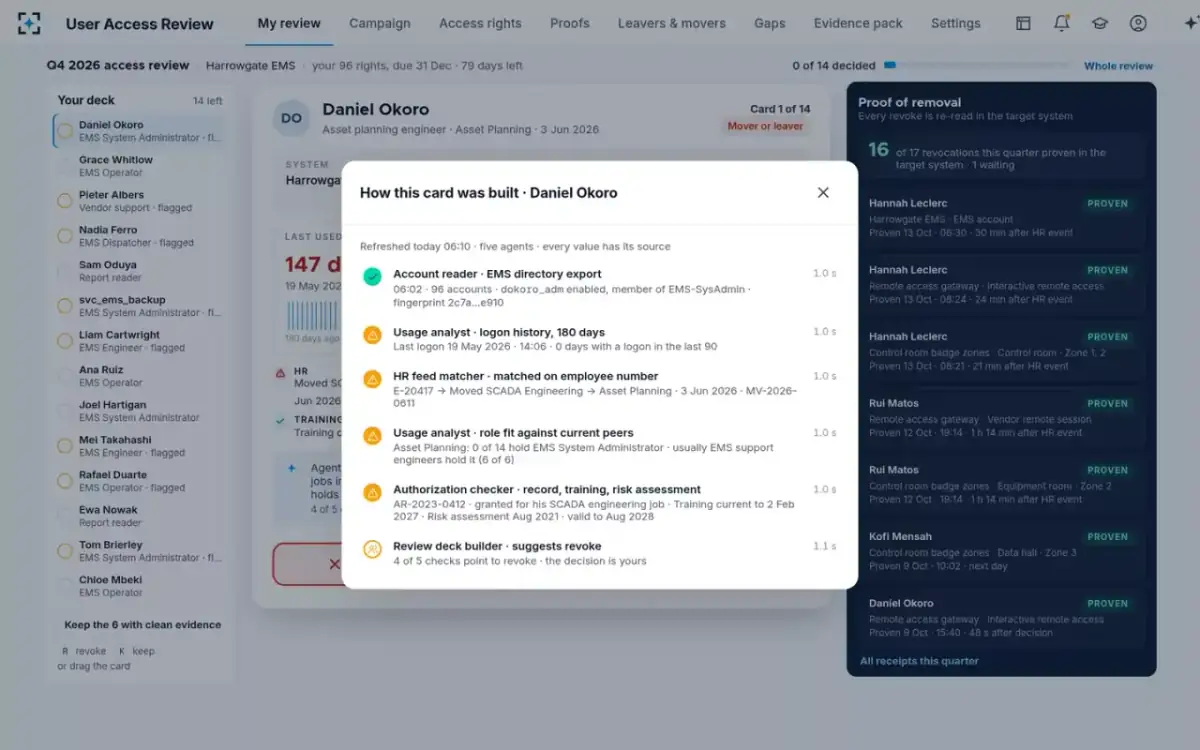Open All receipts this quarter link

919,661
